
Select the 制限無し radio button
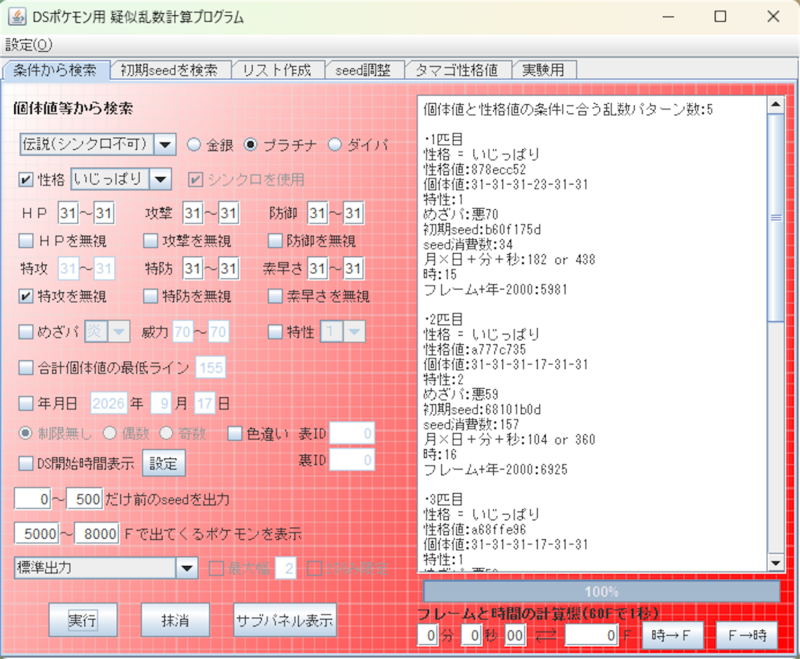(26, 434)
